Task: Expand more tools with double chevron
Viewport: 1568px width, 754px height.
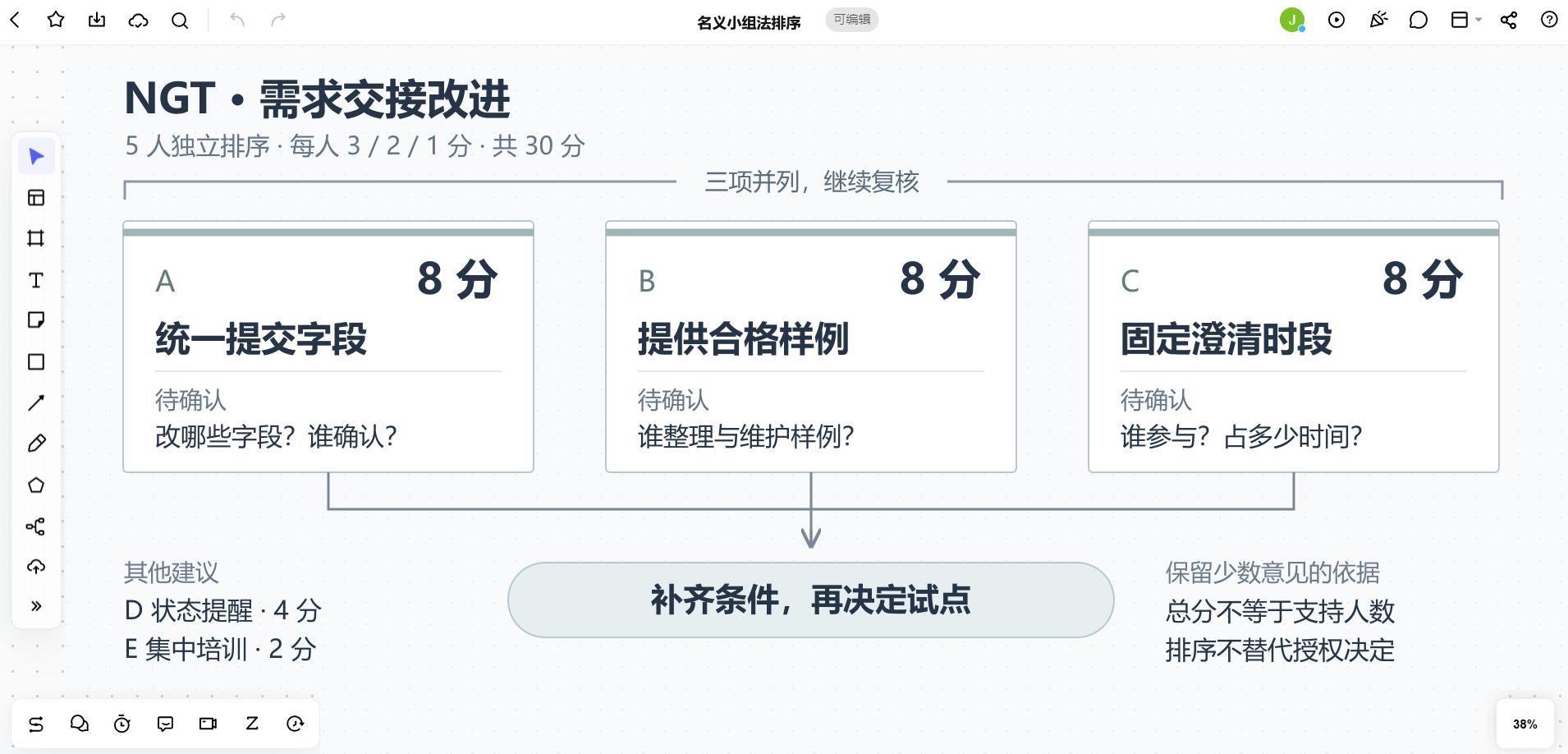Action: pyautogui.click(x=36, y=606)
